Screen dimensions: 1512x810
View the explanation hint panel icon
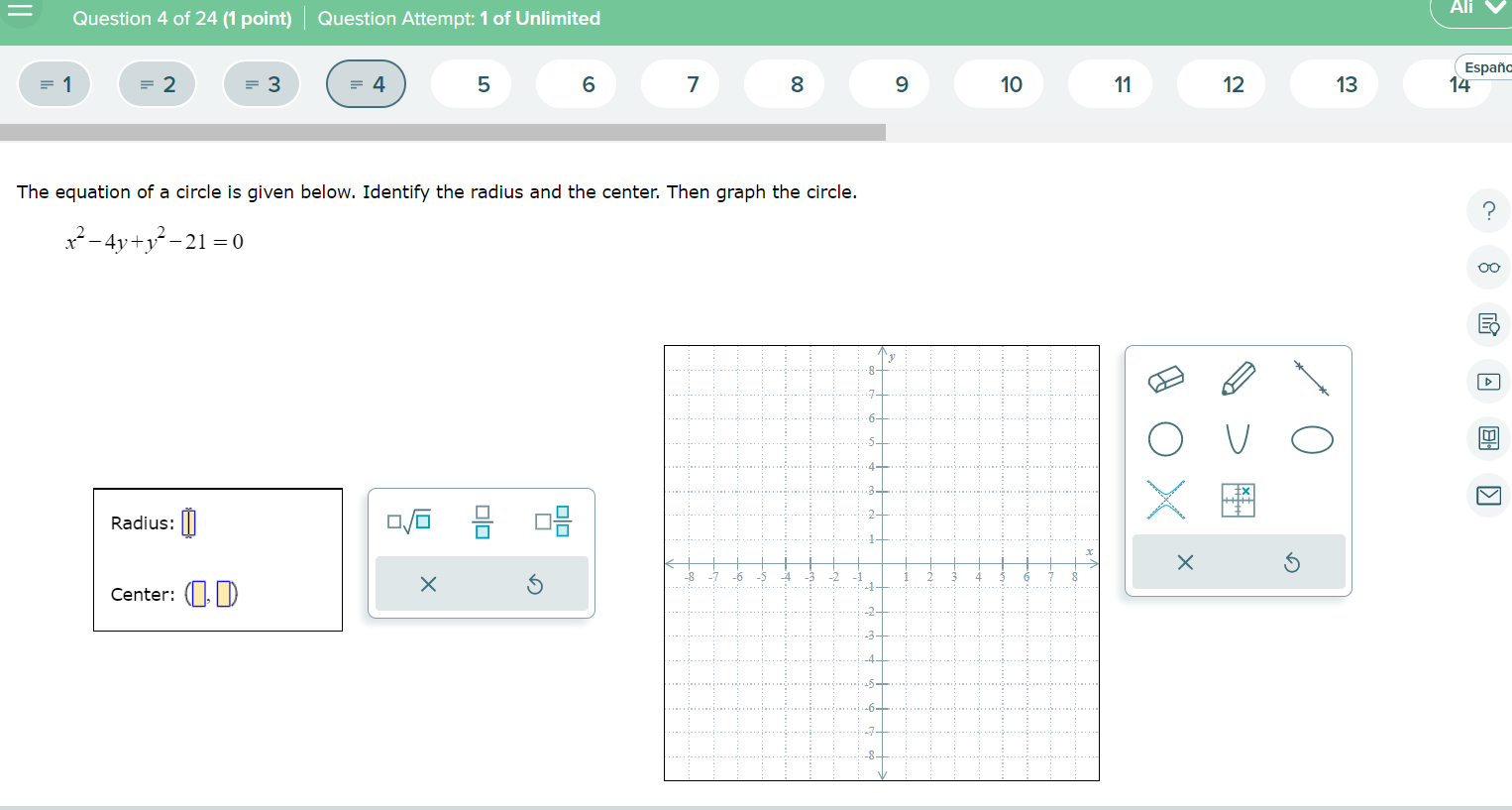coord(1488,324)
